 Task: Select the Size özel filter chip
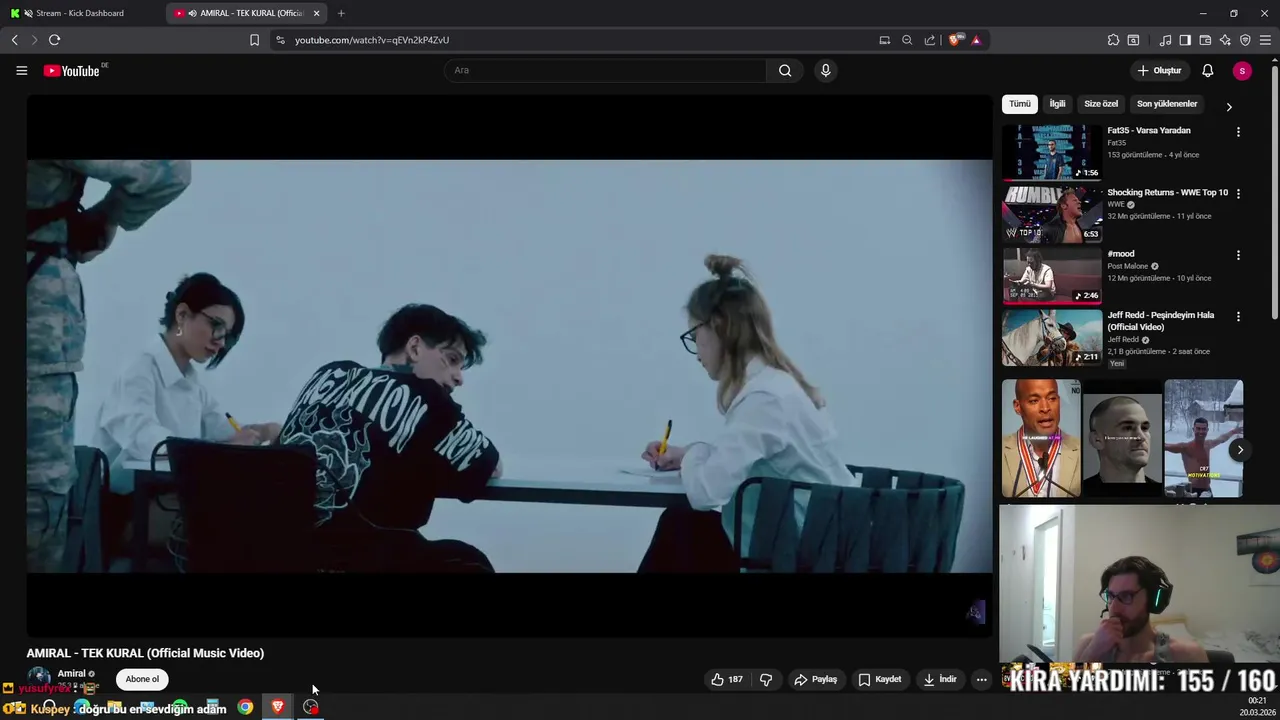(1101, 104)
